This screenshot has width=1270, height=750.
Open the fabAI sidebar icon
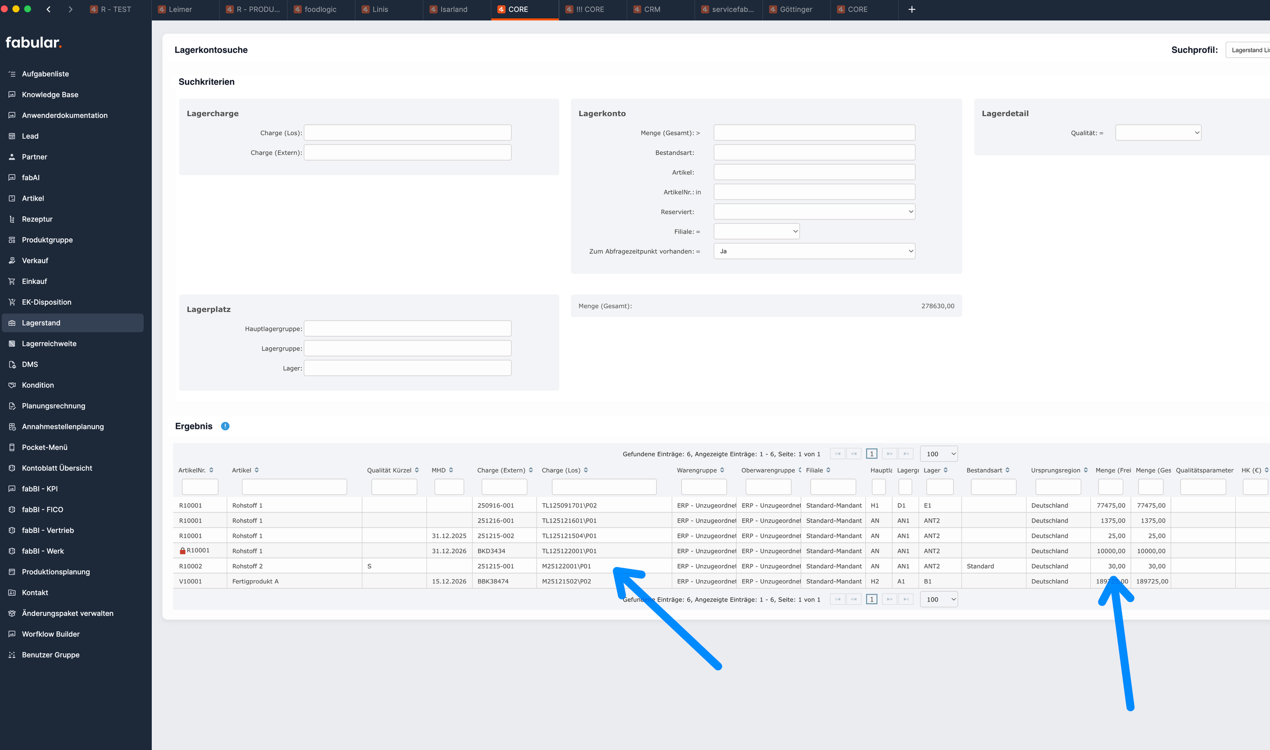pos(12,178)
